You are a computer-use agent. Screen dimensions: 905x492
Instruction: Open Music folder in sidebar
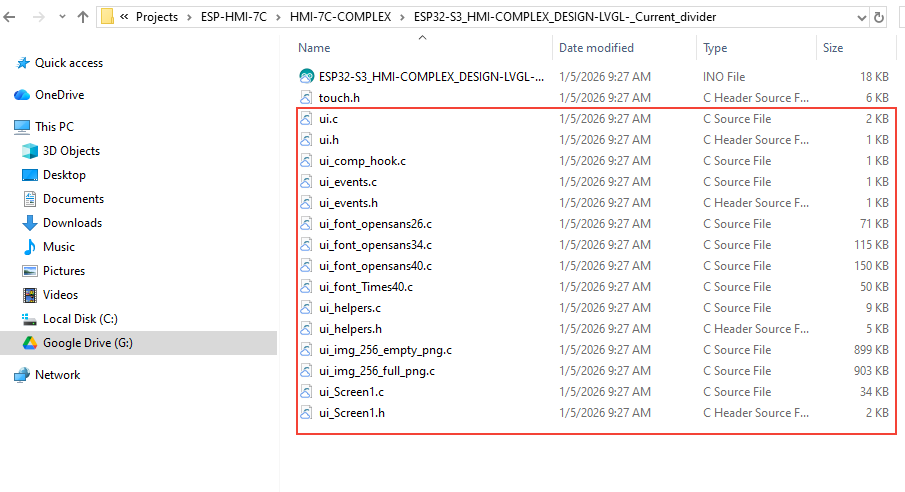tap(59, 247)
